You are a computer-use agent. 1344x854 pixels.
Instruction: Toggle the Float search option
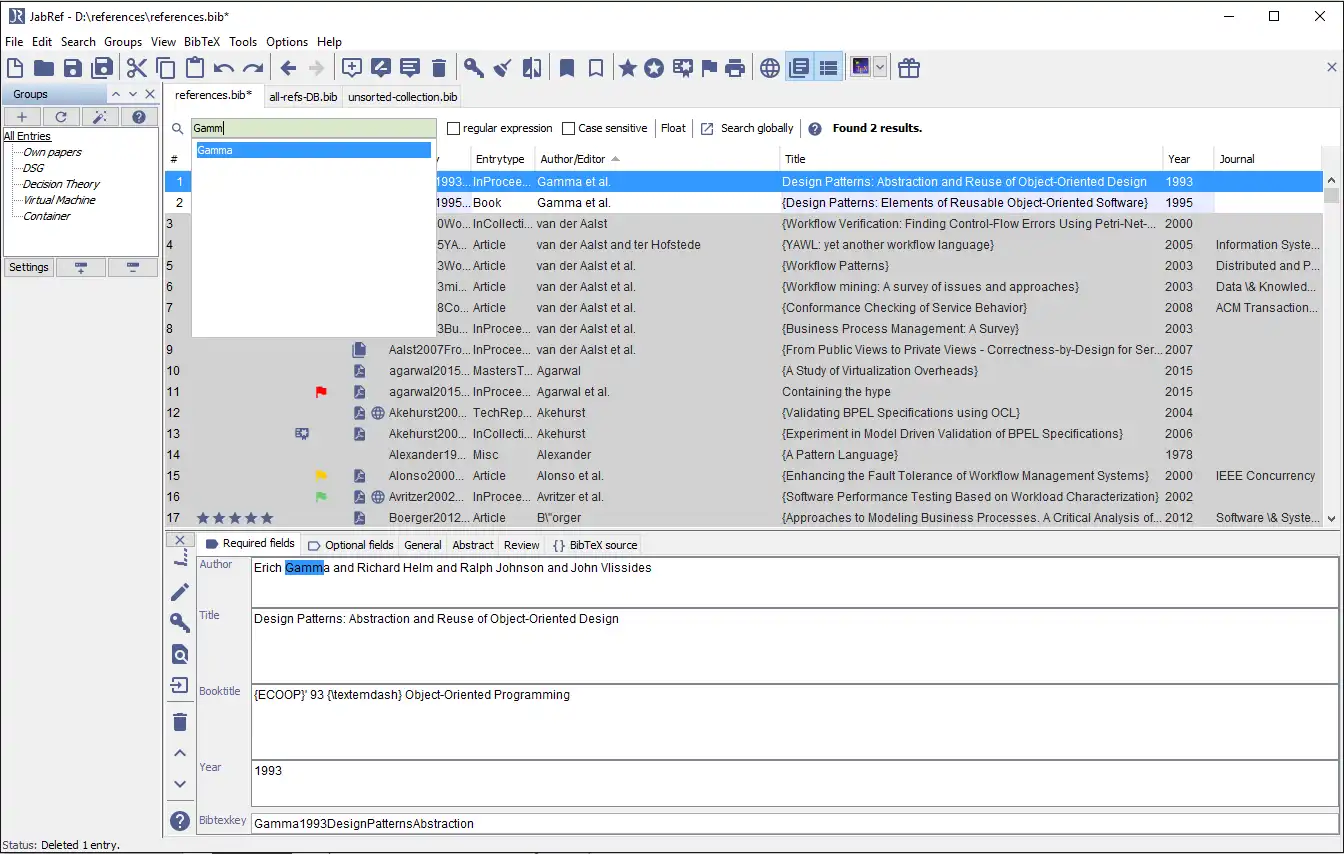pyautogui.click(x=673, y=128)
